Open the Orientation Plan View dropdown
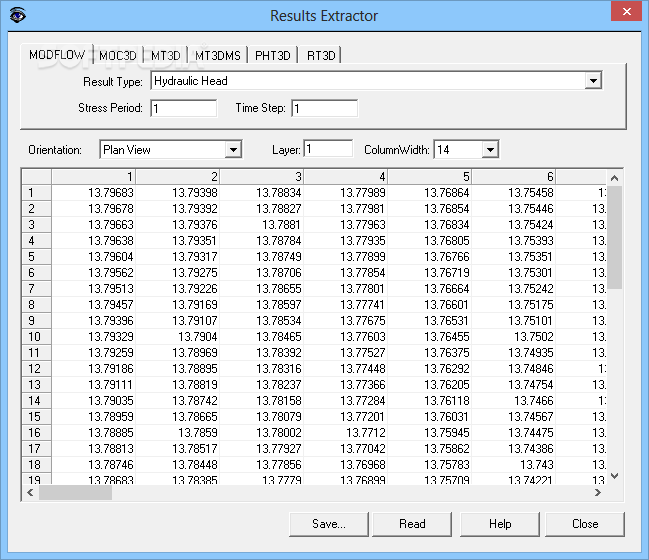The height and width of the screenshot is (560, 649). [x=171, y=149]
